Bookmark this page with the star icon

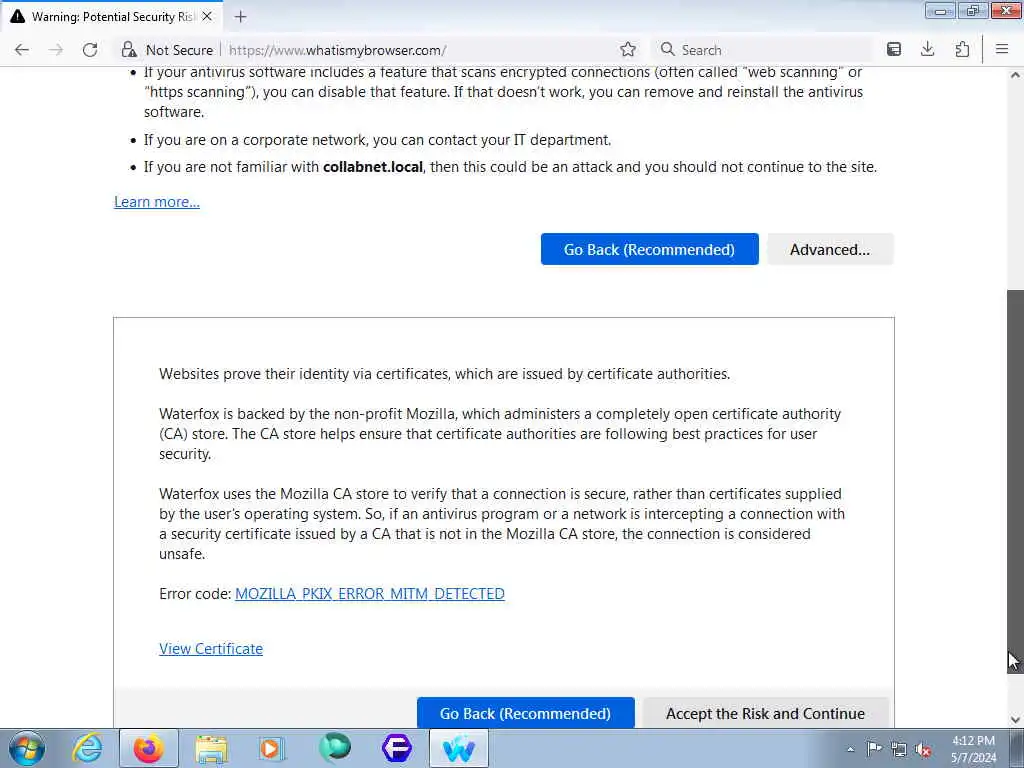[x=628, y=50]
